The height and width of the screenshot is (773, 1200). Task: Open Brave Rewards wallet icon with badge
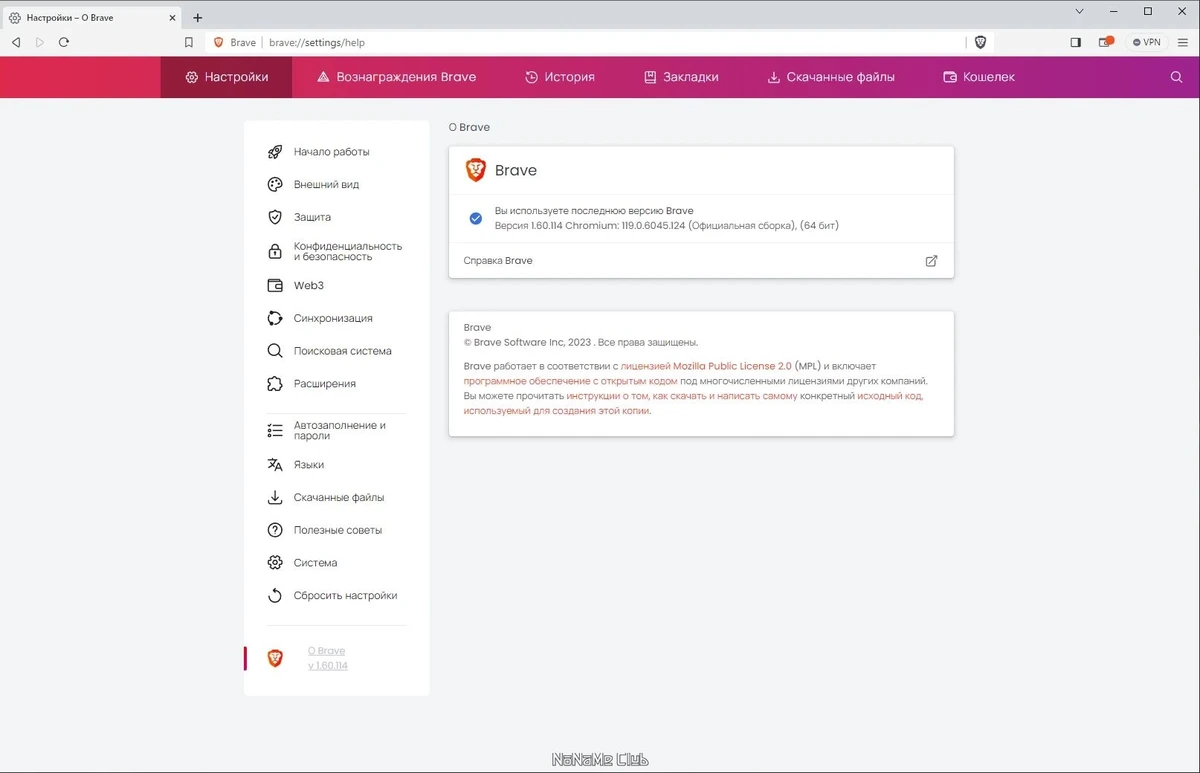pos(1105,42)
